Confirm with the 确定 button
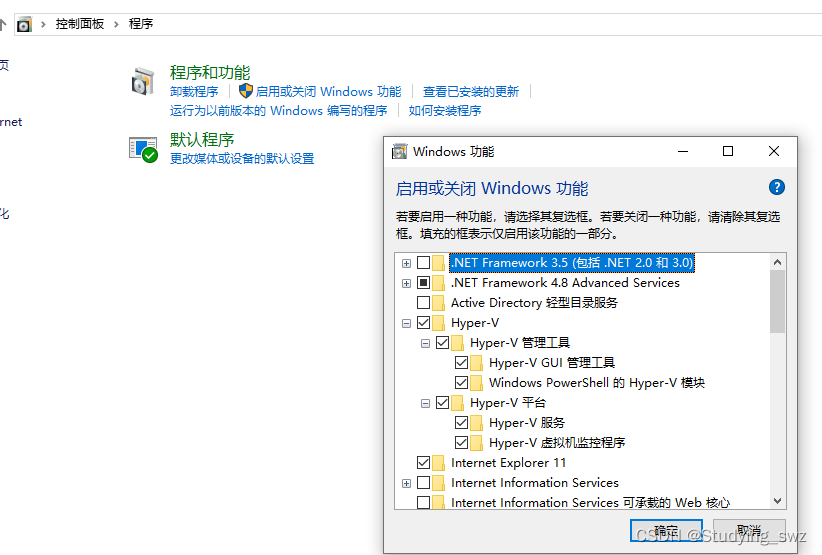The width and height of the screenshot is (822, 555). [666, 530]
